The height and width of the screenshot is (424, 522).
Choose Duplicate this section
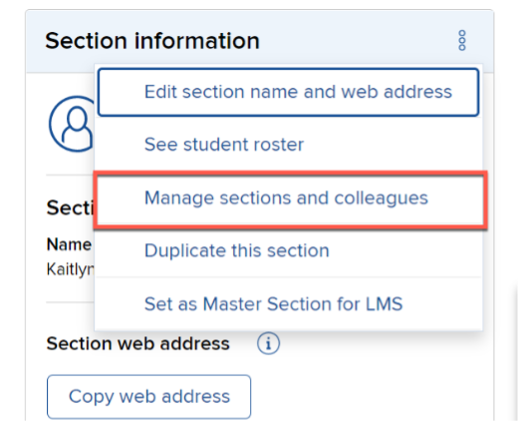pos(288,251)
